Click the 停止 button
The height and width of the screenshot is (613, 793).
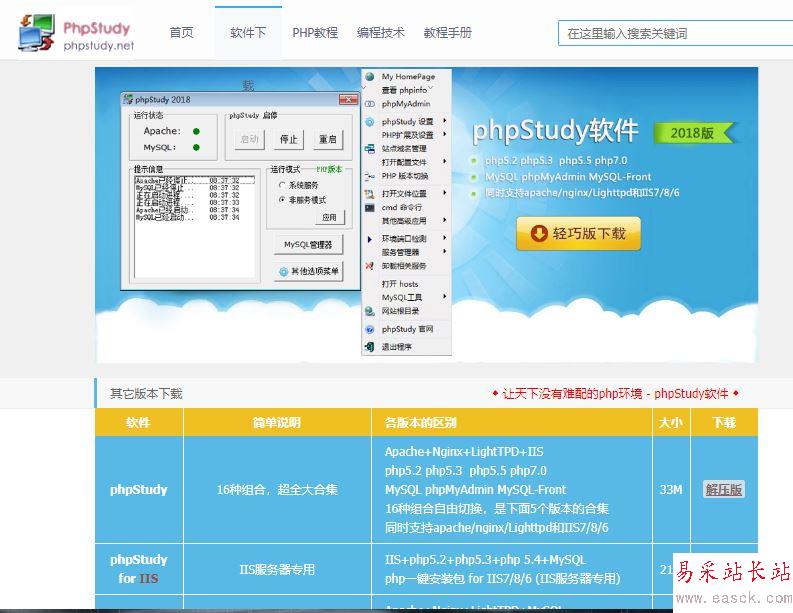click(289, 139)
